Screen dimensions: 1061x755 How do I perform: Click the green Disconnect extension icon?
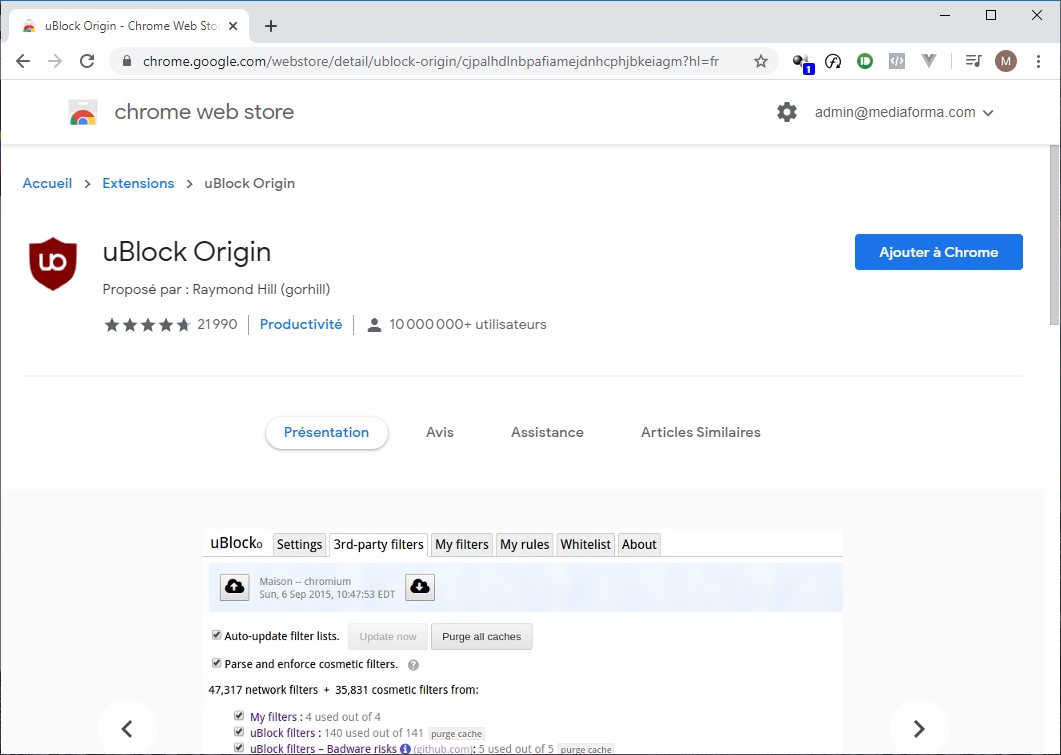tap(865, 61)
